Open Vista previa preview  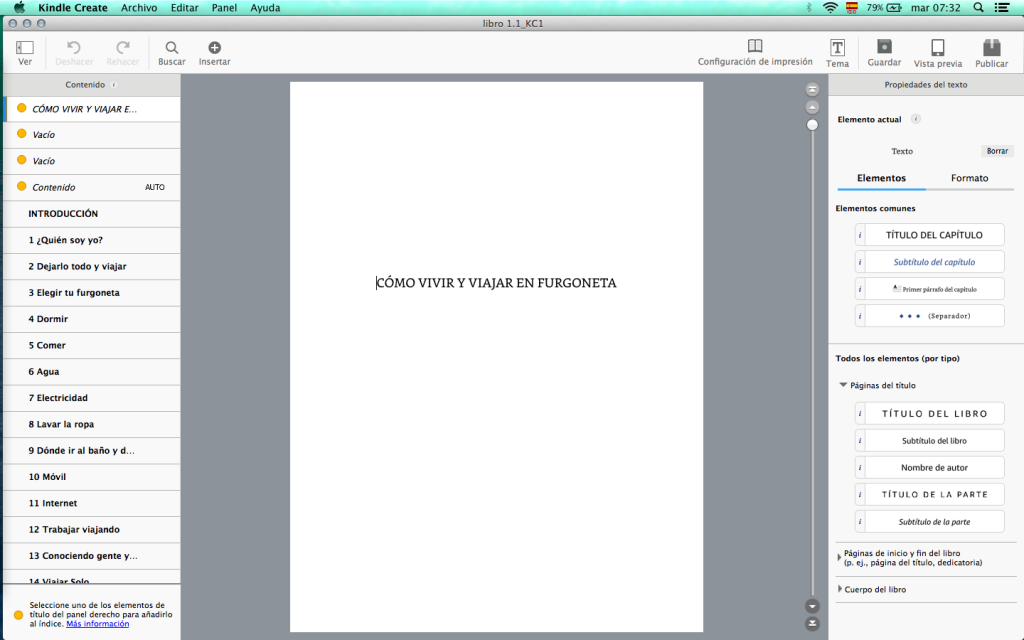click(x=937, y=47)
